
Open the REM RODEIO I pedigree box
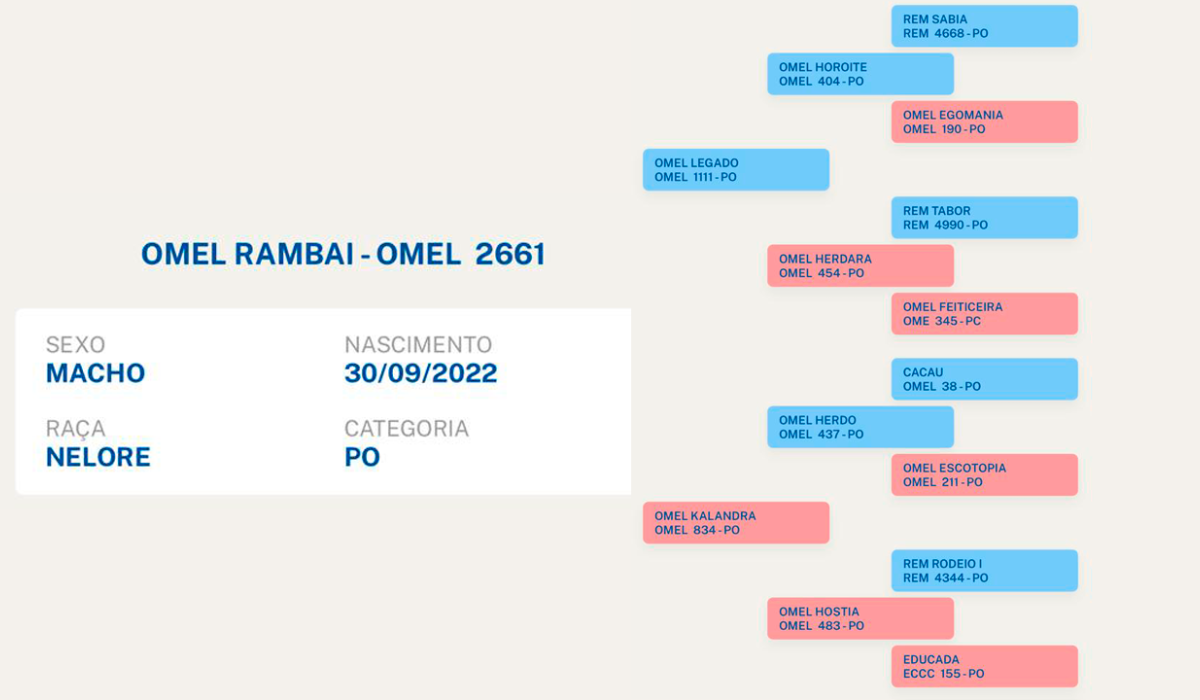(984, 571)
